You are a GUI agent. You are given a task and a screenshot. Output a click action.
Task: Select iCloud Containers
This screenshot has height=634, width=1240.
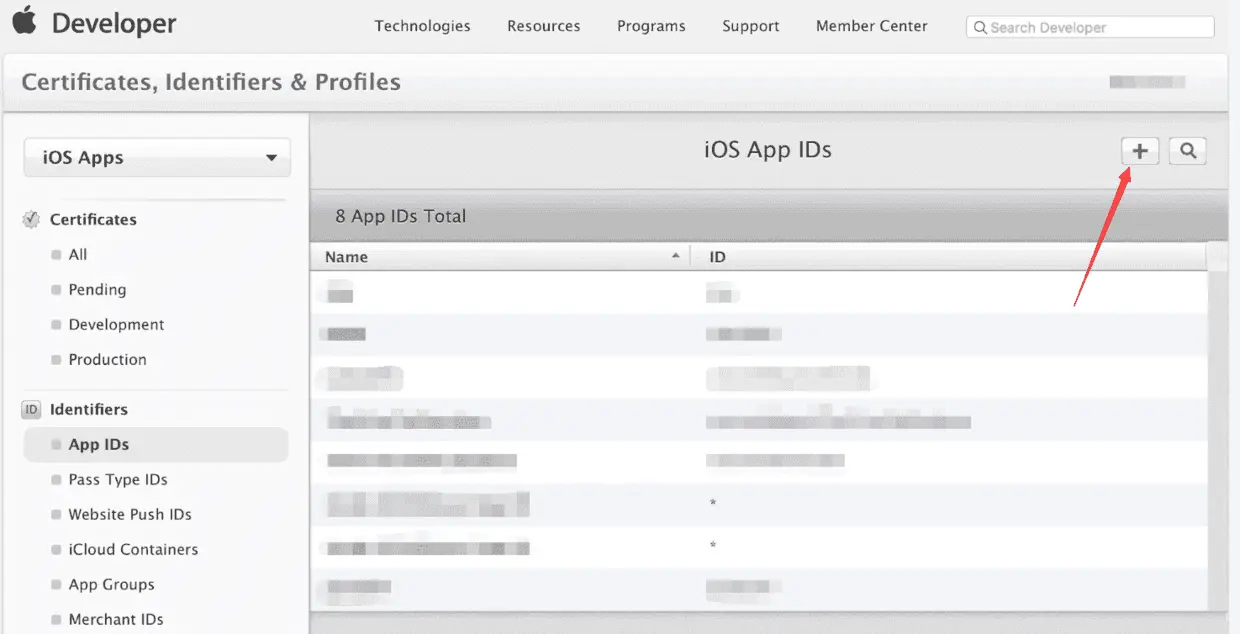133,550
